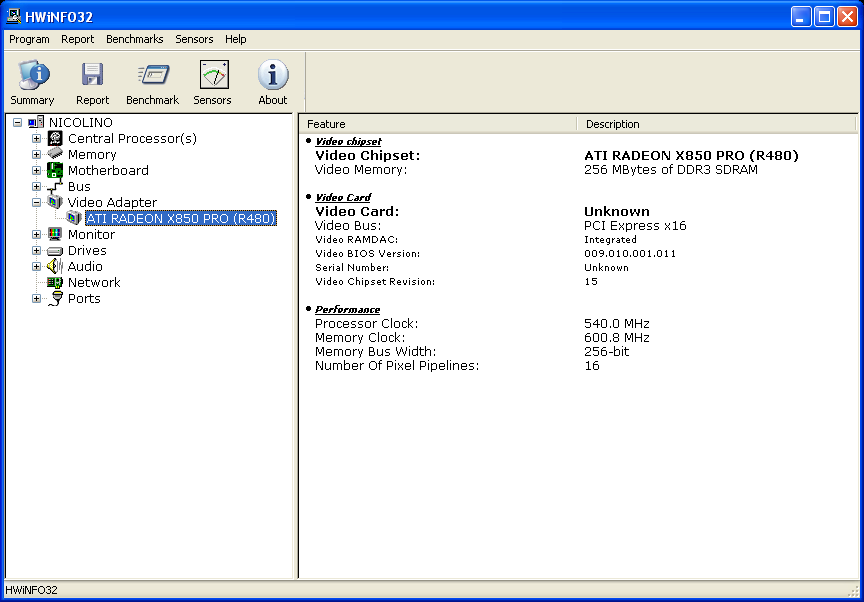864x602 pixels.
Task: Expand the Central Processor(s) node
Action: (x=36, y=139)
